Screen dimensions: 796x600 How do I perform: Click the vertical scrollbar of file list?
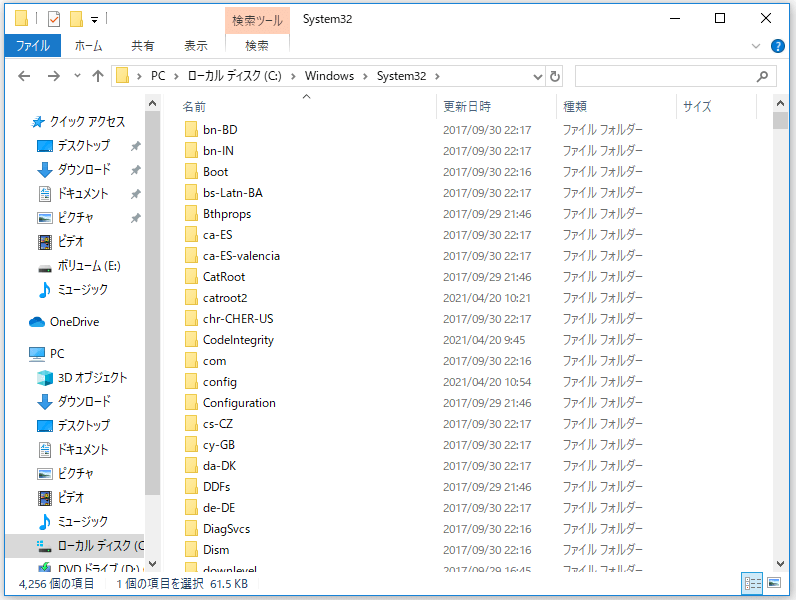click(x=780, y=340)
